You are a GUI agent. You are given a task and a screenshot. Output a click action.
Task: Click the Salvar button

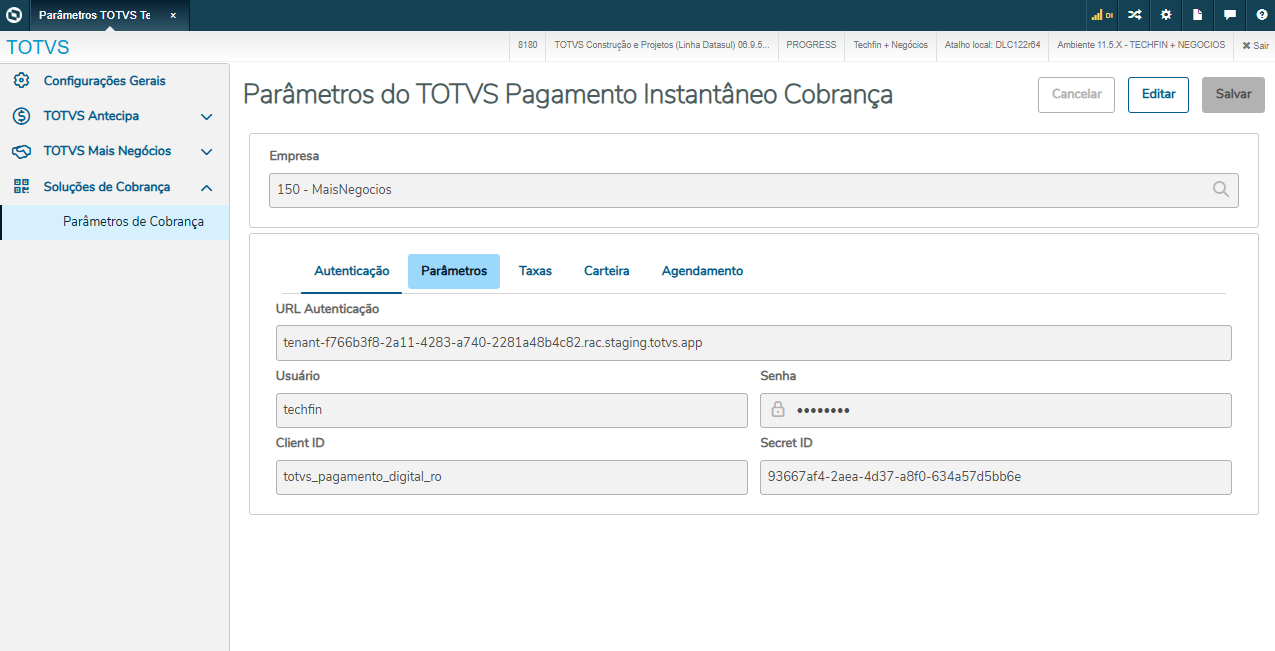[1233, 94]
